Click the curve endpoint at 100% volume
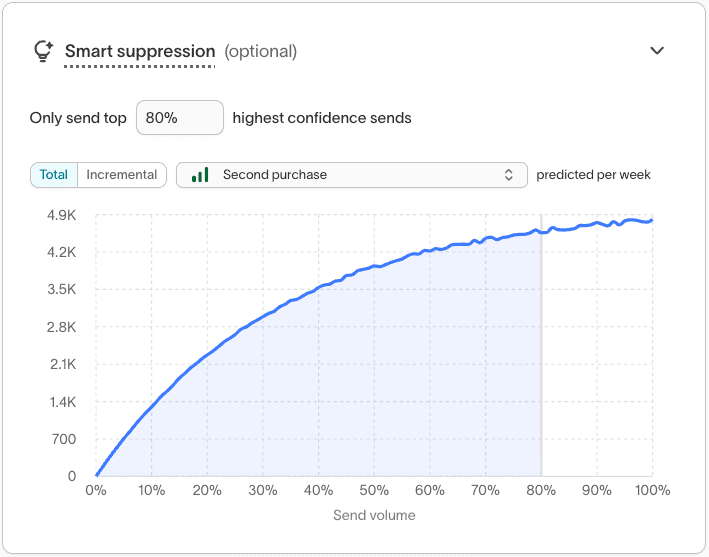The height and width of the screenshot is (557, 709). click(652, 220)
